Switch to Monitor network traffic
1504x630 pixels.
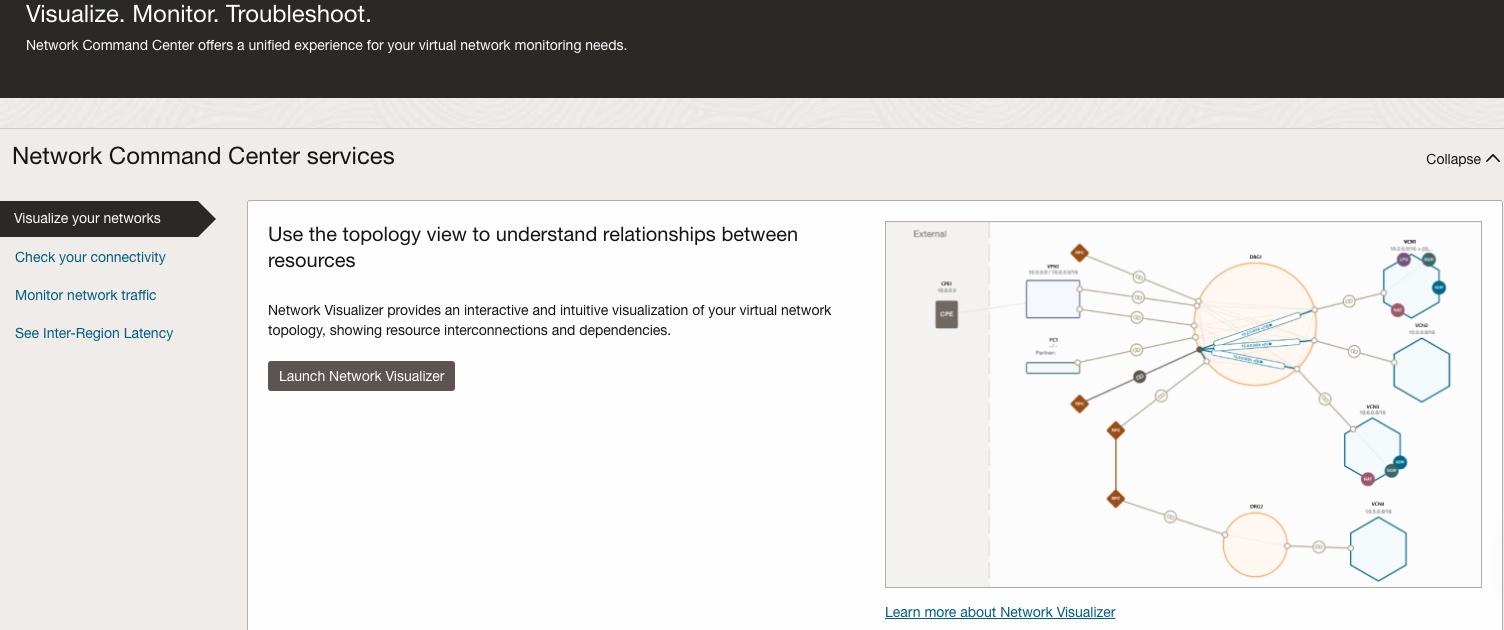tap(86, 295)
